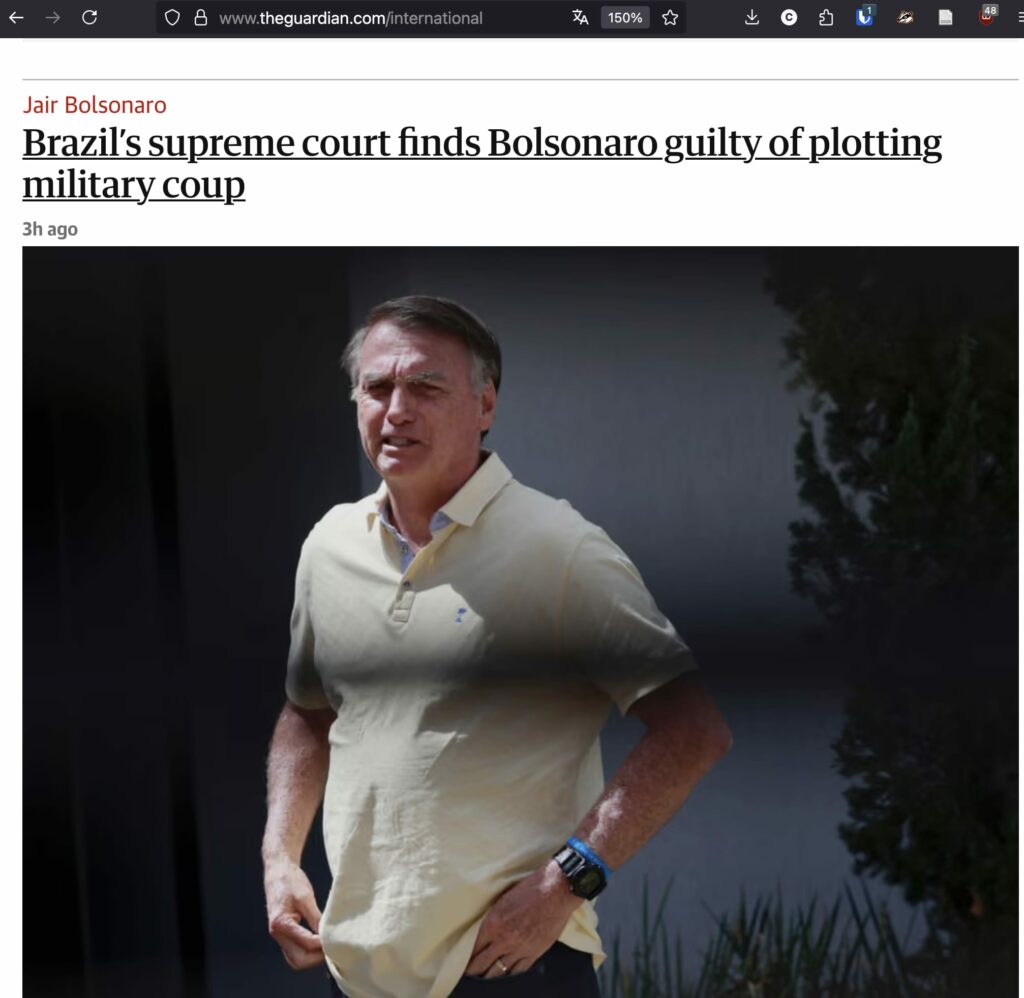
Task: Bookmark this page with the star
Action: pyautogui.click(x=669, y=18)
